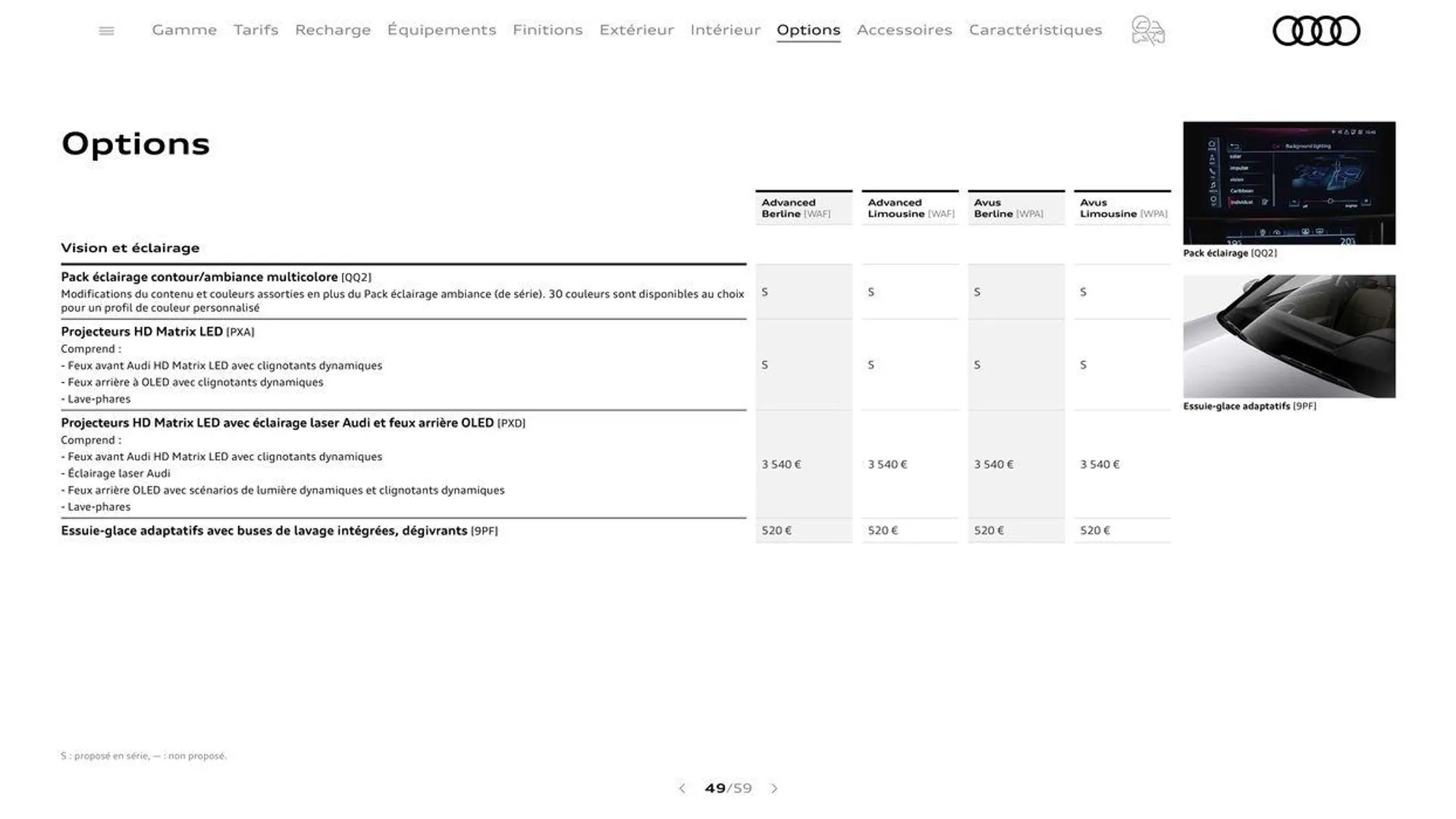Open the Essuie-glace adaptatifs image
This screenshot has width=1456, height=819.
(1289, 336)
